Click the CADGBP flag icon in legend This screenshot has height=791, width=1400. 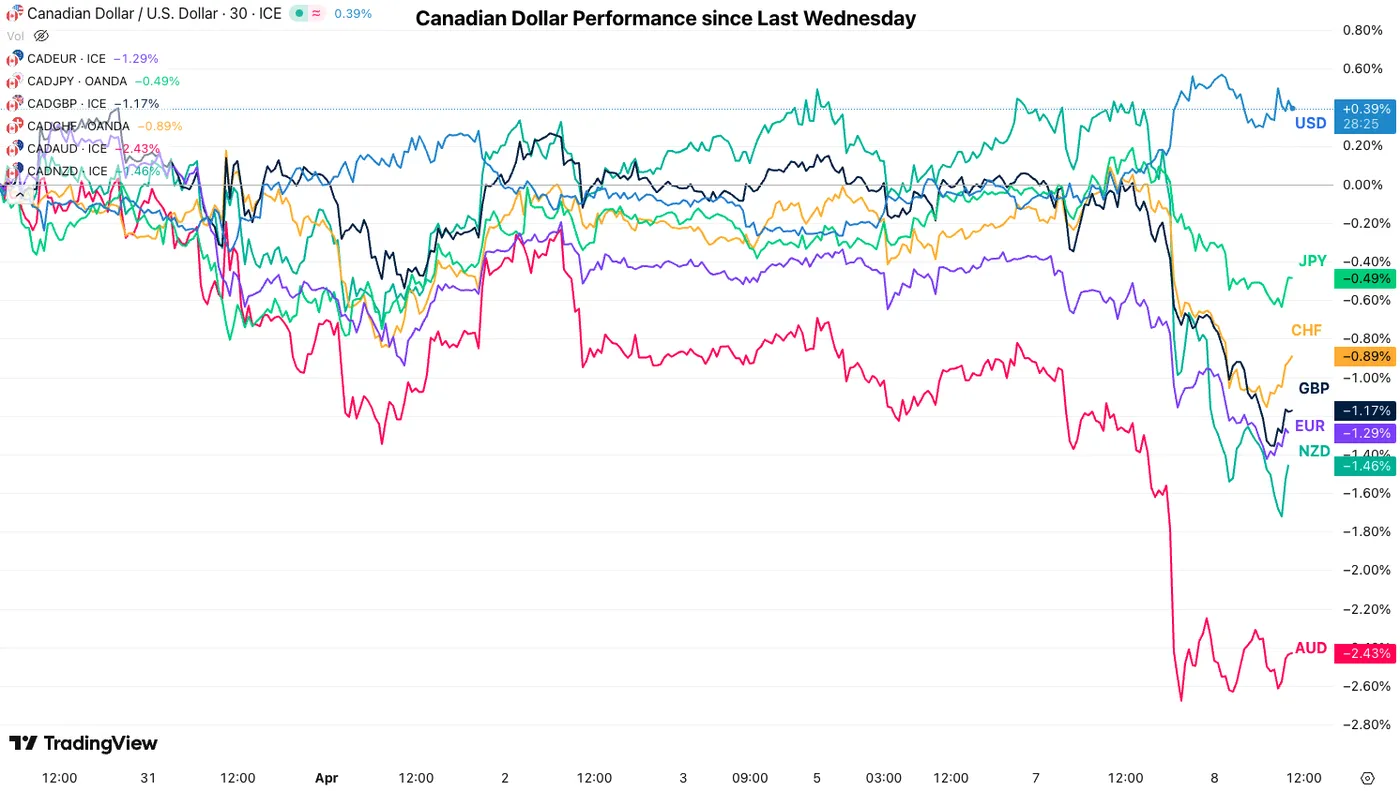tap(14, 104)
